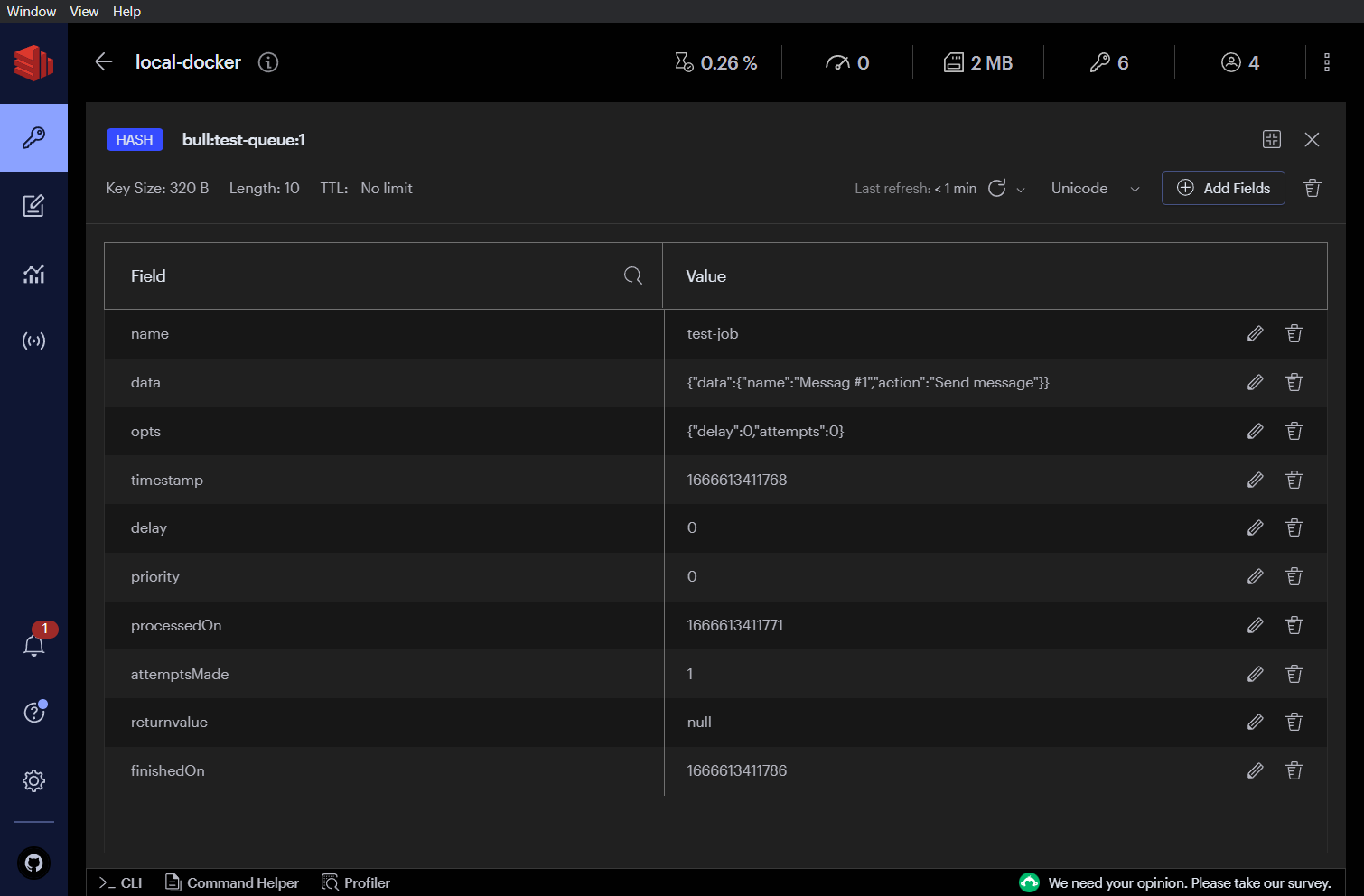
Task: Open the Pub/Sub broadcast icon
Action: 33,341
